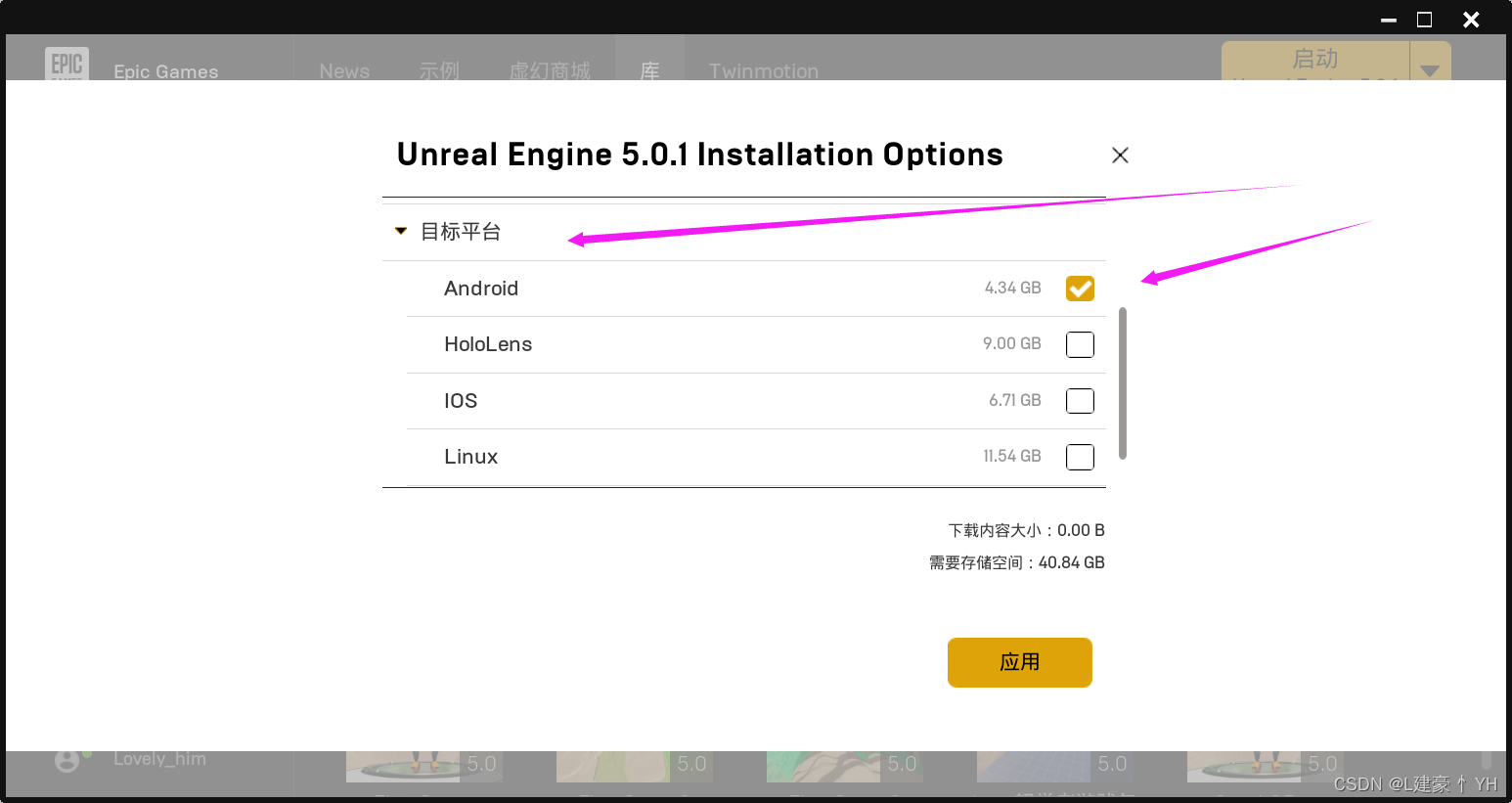Close the Epic Games launcher window
The height and width of the screenshot is (803, 1512).
tap(1471, 20)
